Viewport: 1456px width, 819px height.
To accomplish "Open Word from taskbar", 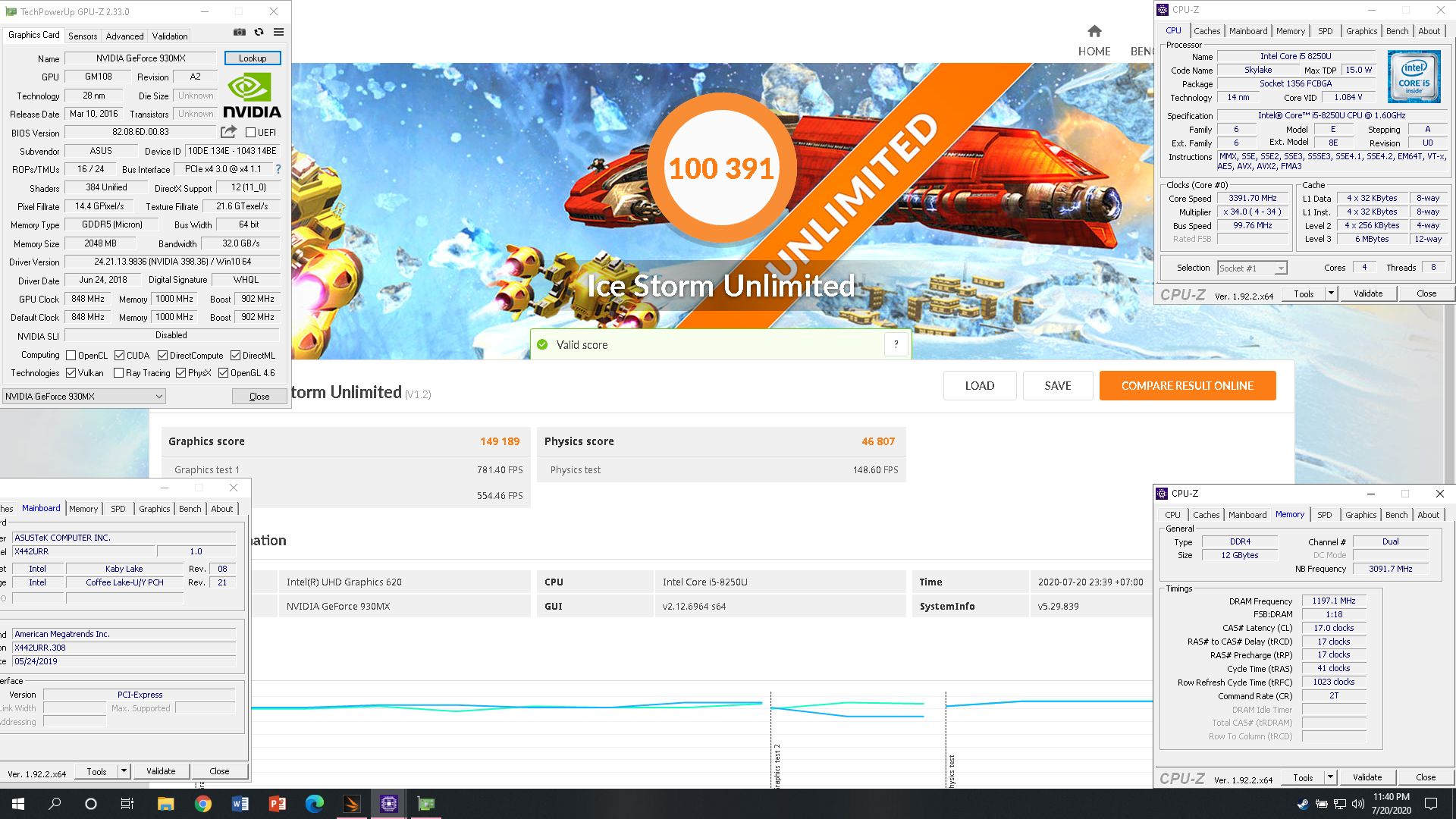I will [x=240, y=804].
